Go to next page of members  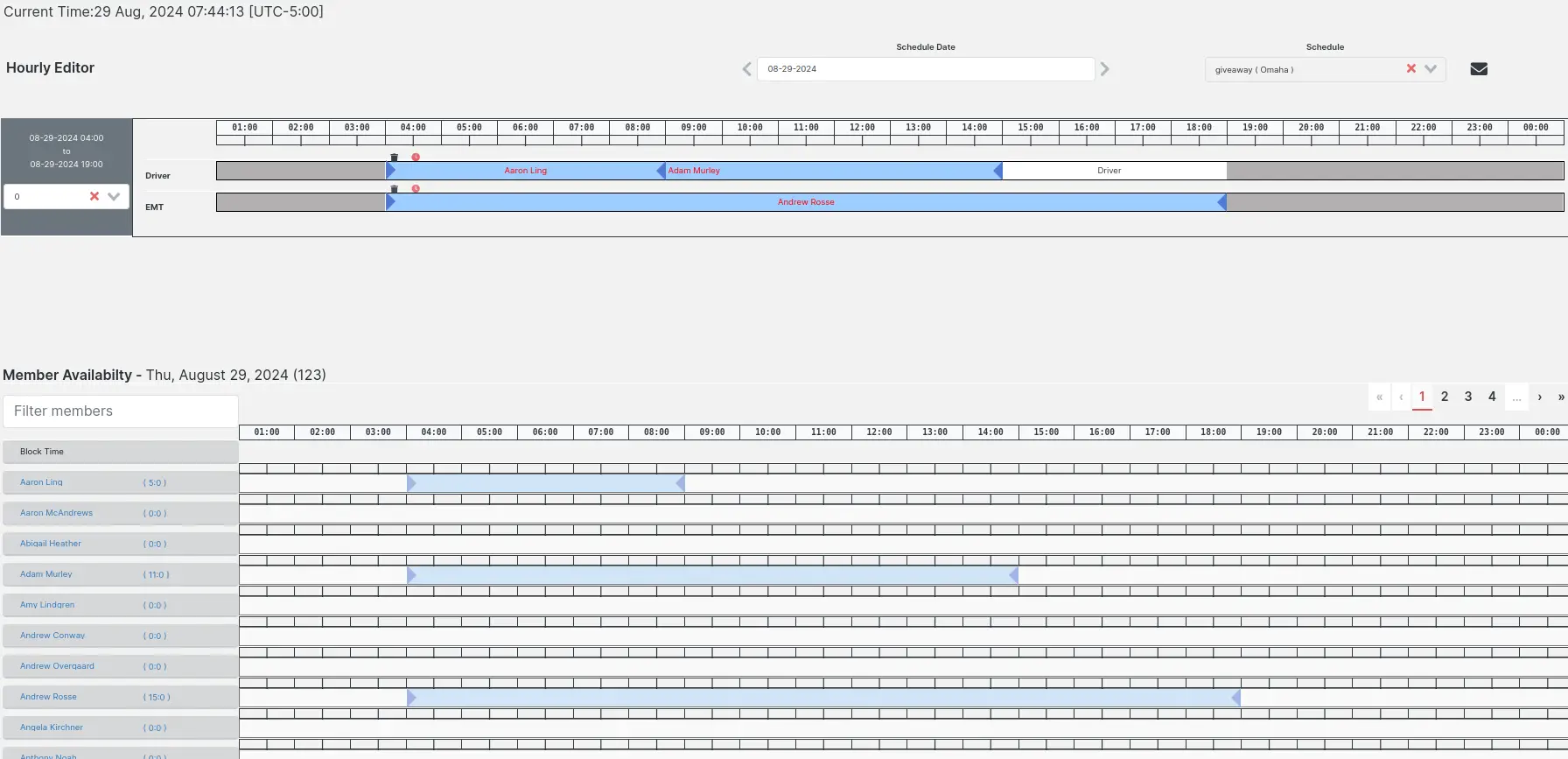coord(1540,397)
